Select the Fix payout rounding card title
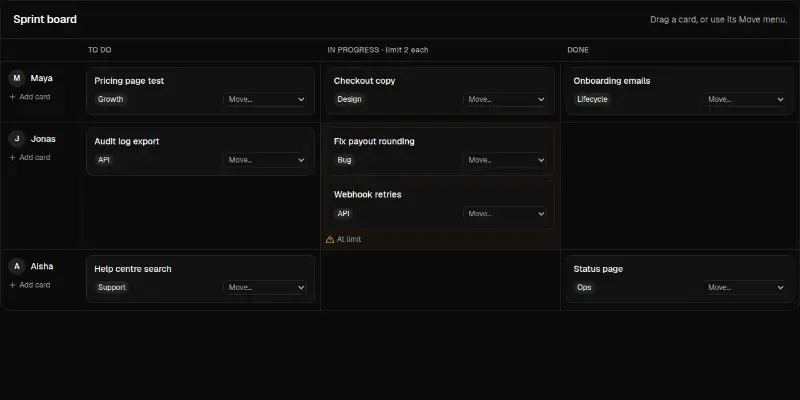Image resolution: width=800 pixels, height=400 pixels. 374,142
